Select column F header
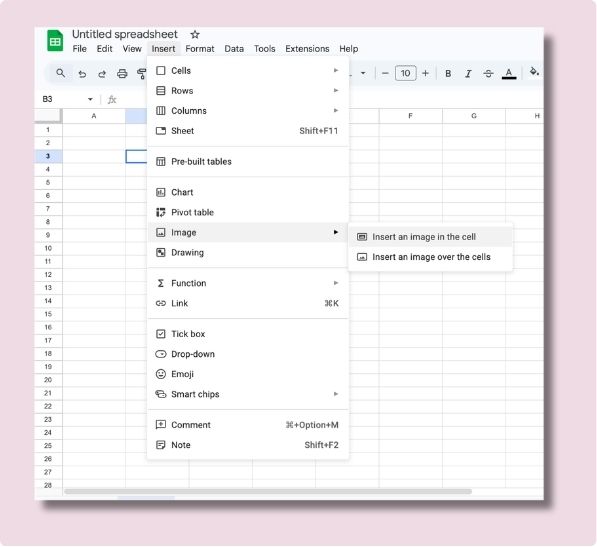 [x=410, y=116]
